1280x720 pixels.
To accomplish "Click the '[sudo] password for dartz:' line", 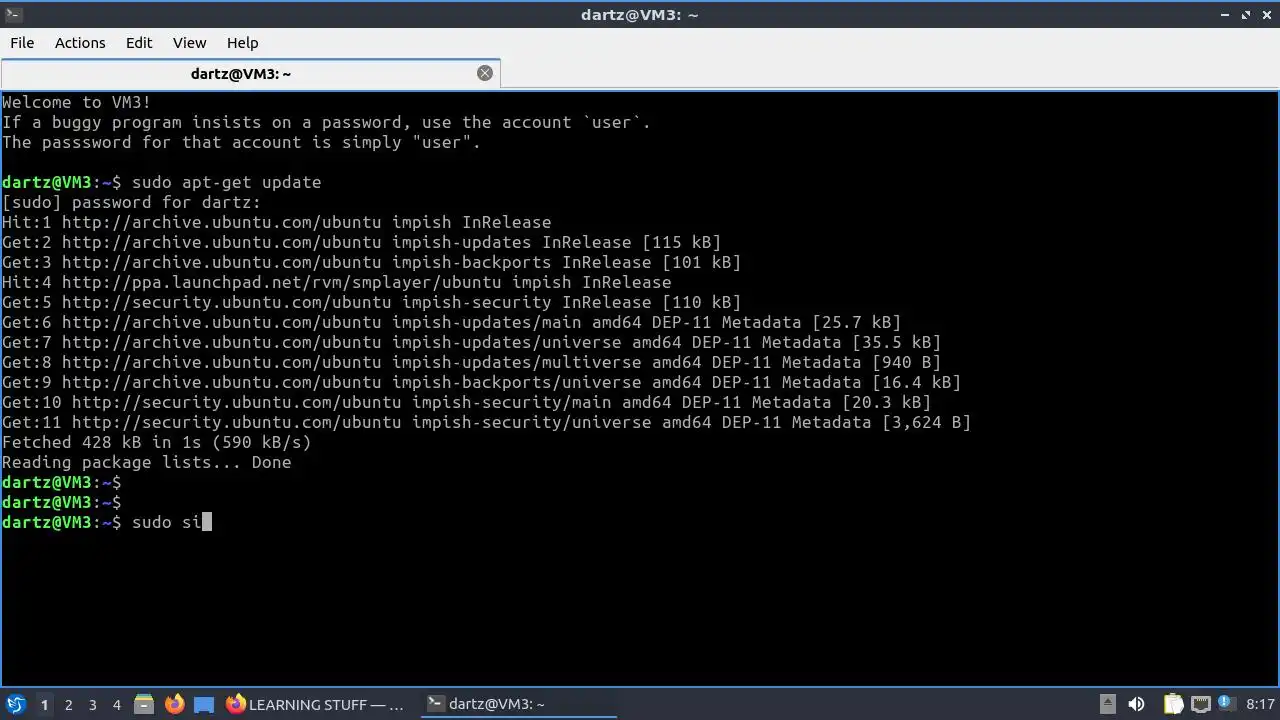I will pyautogui.click(x=131, y=202).
